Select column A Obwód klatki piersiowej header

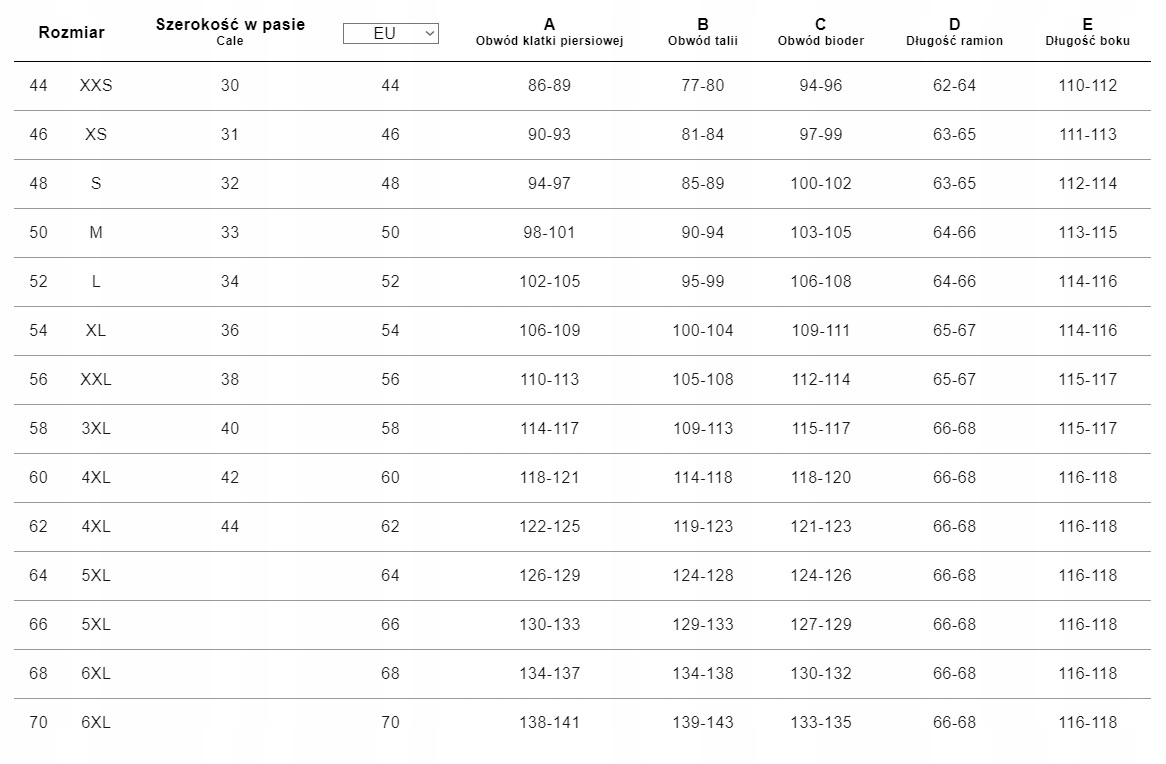pyautogui.click(x=549, y=31)
